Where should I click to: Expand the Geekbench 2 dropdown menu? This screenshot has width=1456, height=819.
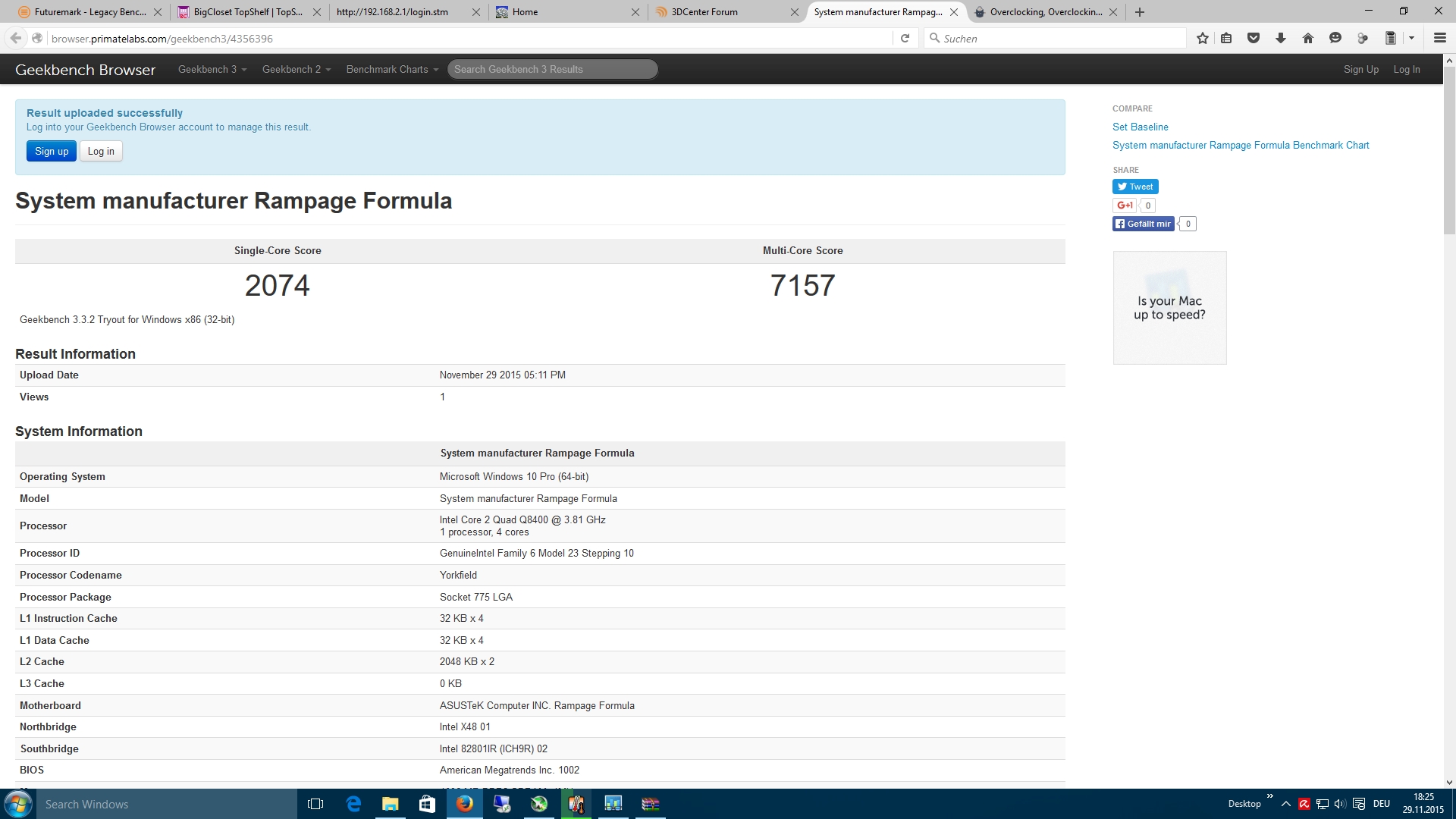tap(297, 69)
